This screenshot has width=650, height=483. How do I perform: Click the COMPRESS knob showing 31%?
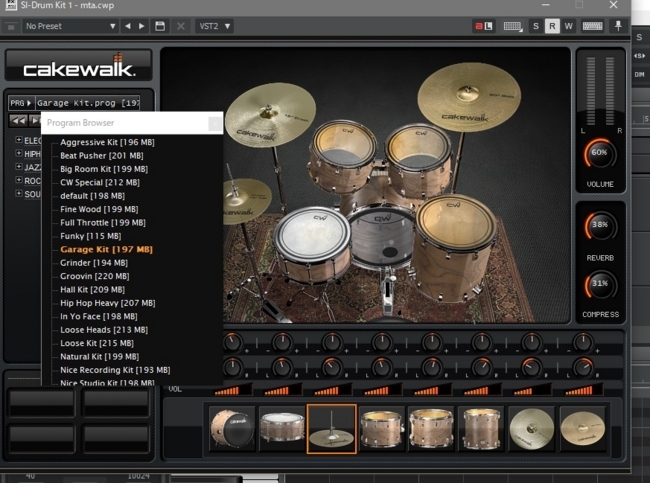click(600, 285)
